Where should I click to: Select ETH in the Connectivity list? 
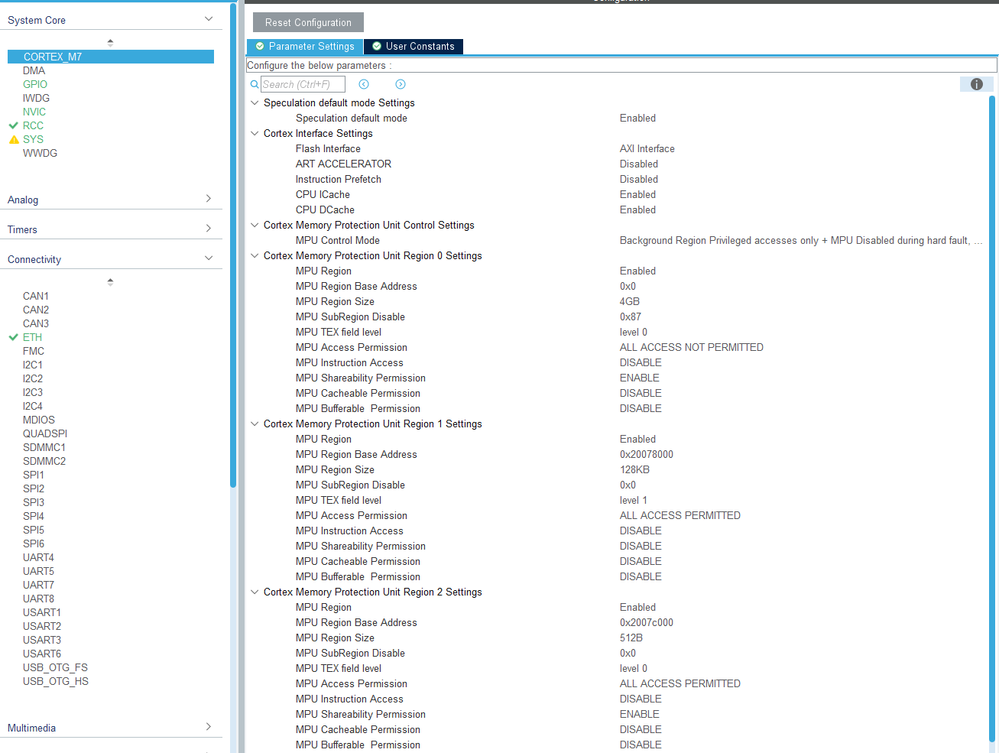(x=31, y=337)
